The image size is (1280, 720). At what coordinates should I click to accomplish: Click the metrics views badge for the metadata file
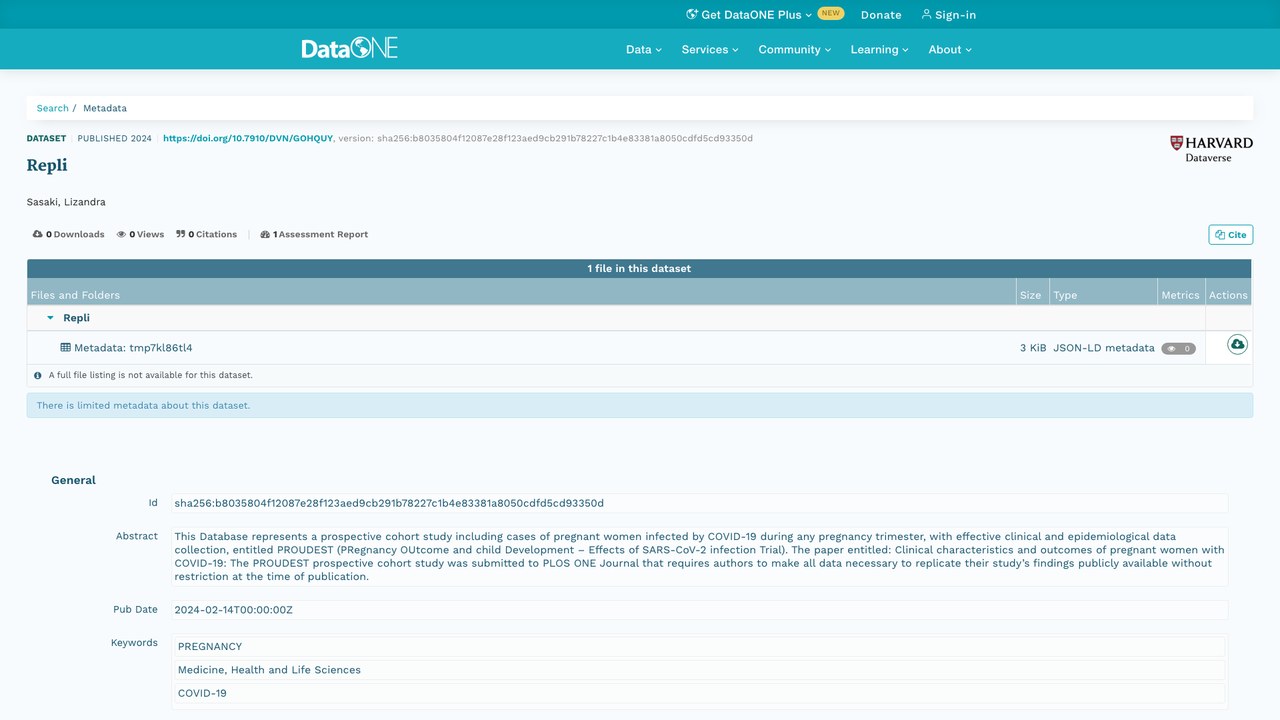tap(1178, 349)
